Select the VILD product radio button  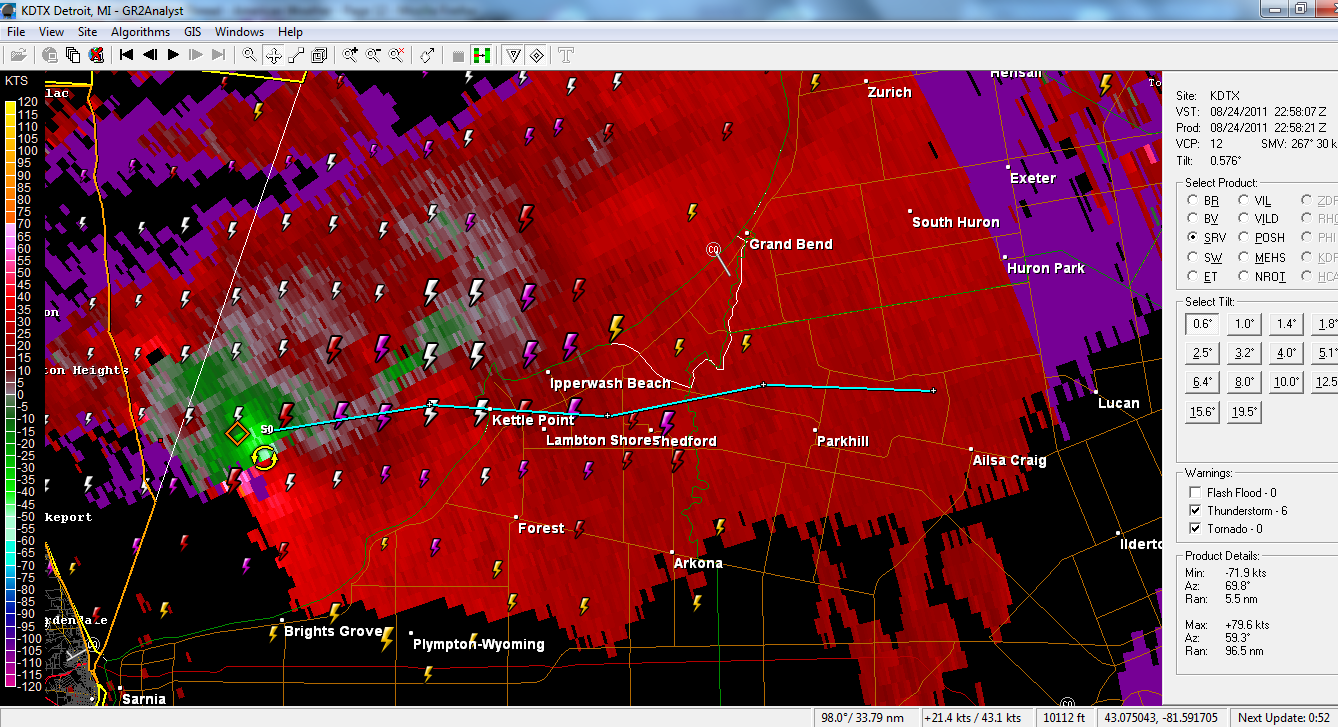(x=1245, y=219)
